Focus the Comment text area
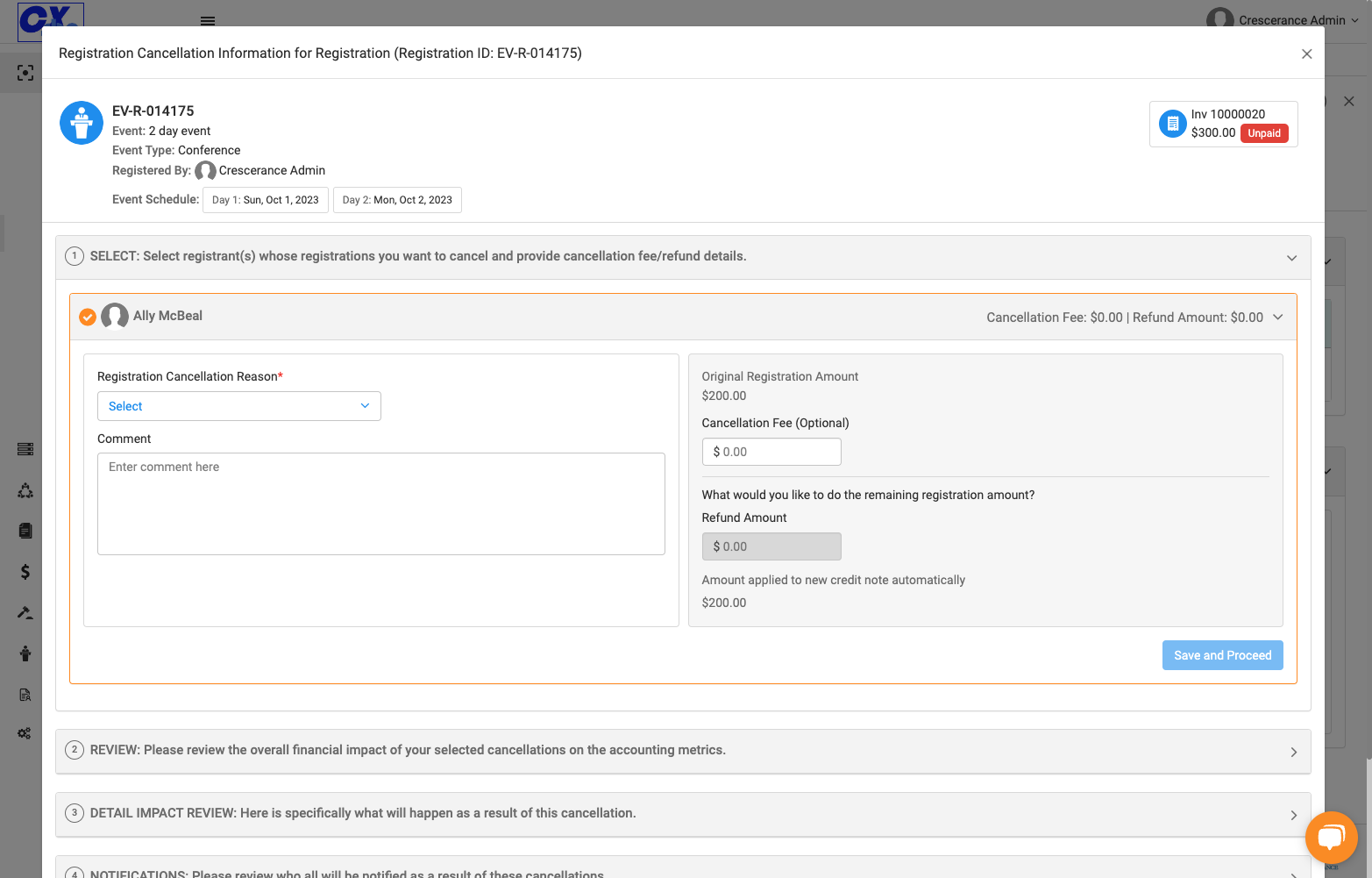Screen dimensions: 1372x878 point(381,503)
